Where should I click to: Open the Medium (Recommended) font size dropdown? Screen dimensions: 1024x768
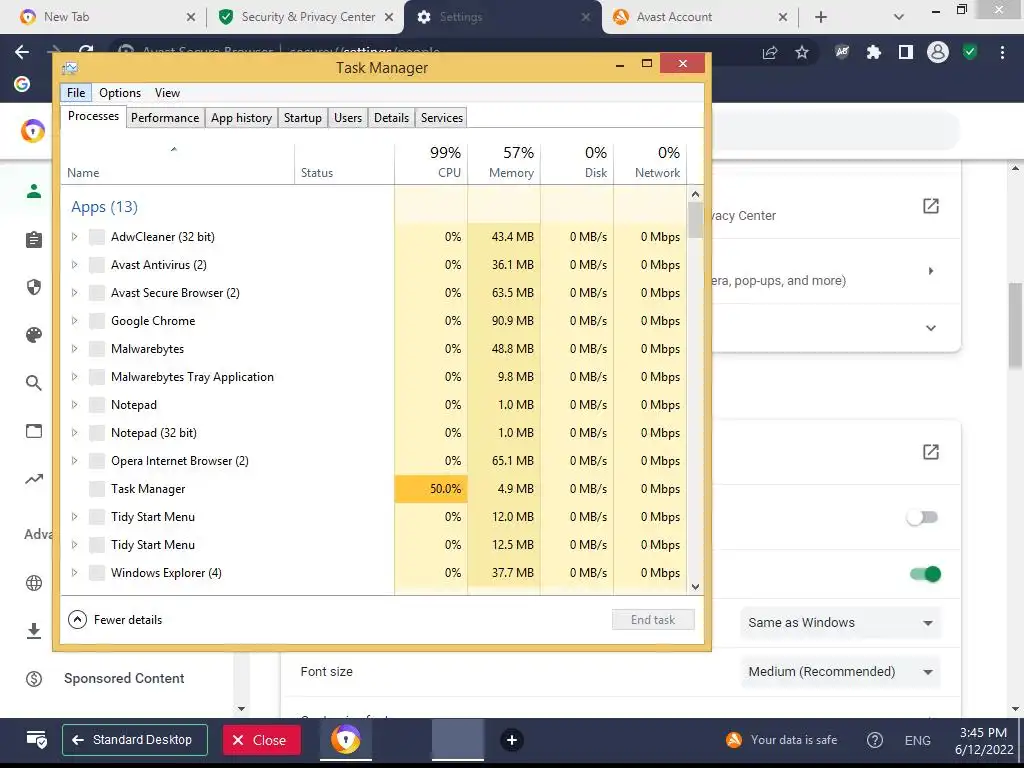(840, 672)
